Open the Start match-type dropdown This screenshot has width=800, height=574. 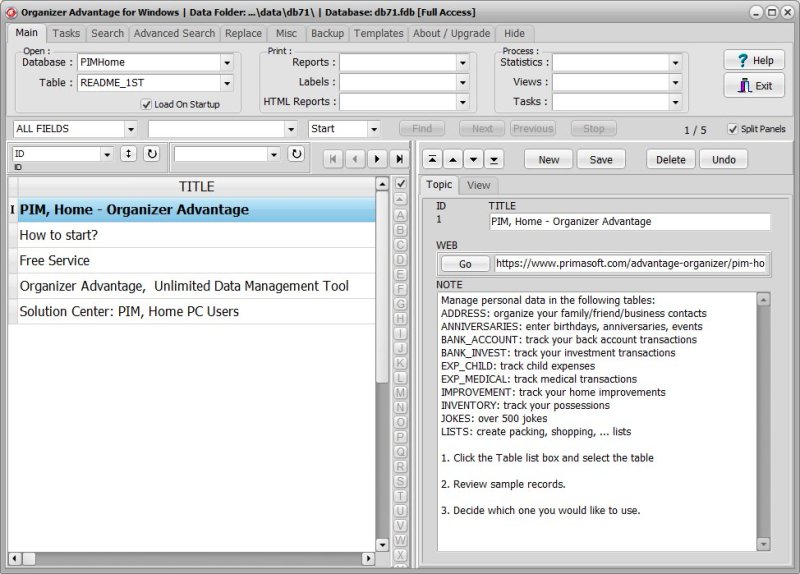click(374, 129)
